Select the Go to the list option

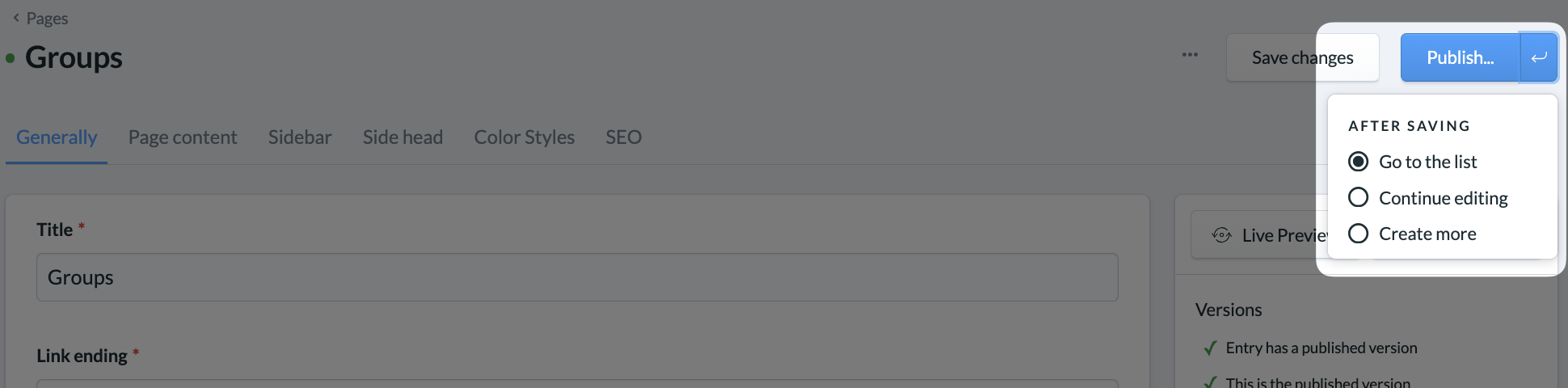tap(1412, 162)
